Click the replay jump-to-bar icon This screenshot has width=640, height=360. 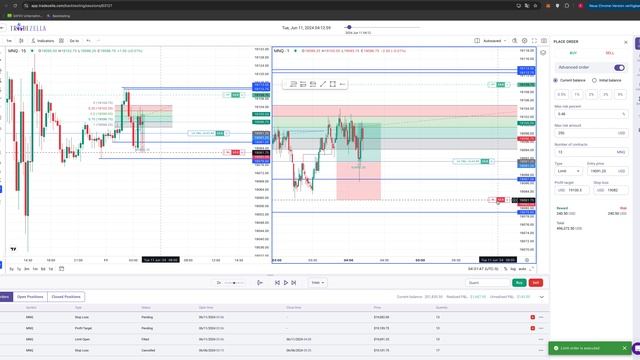[260, 282]
